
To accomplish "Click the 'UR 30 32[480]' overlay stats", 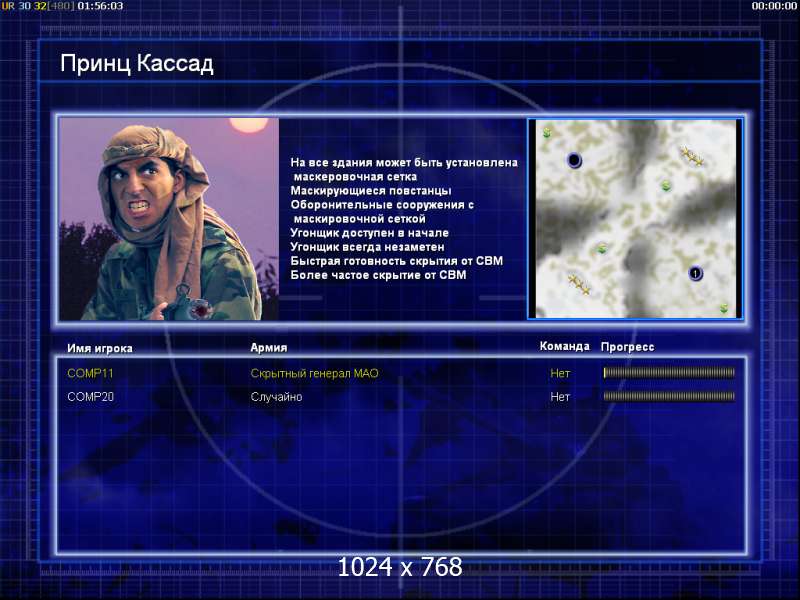I will pyautogui.click(x=38, y=6).
